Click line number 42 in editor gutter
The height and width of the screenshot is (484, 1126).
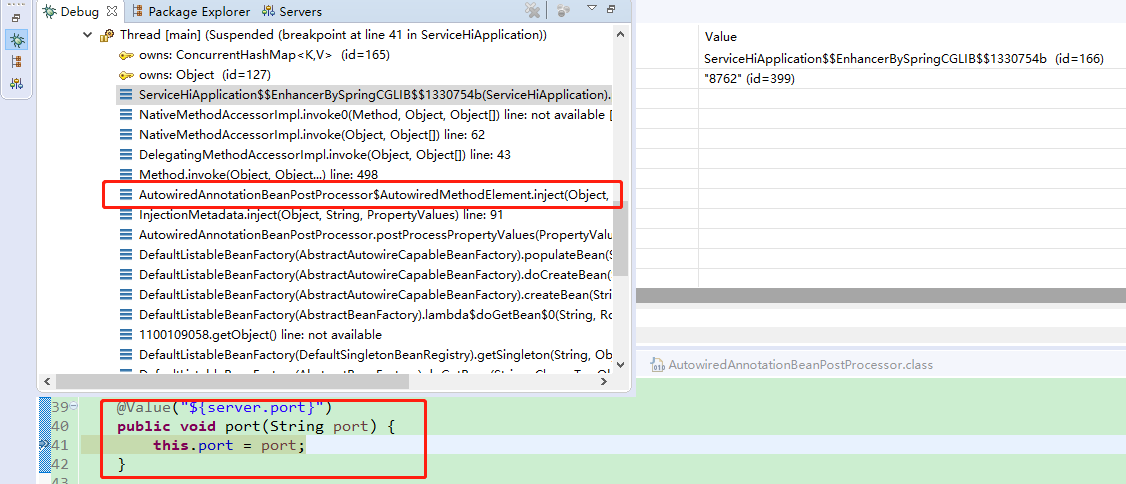pyautogui.click(x=60, y=464)
